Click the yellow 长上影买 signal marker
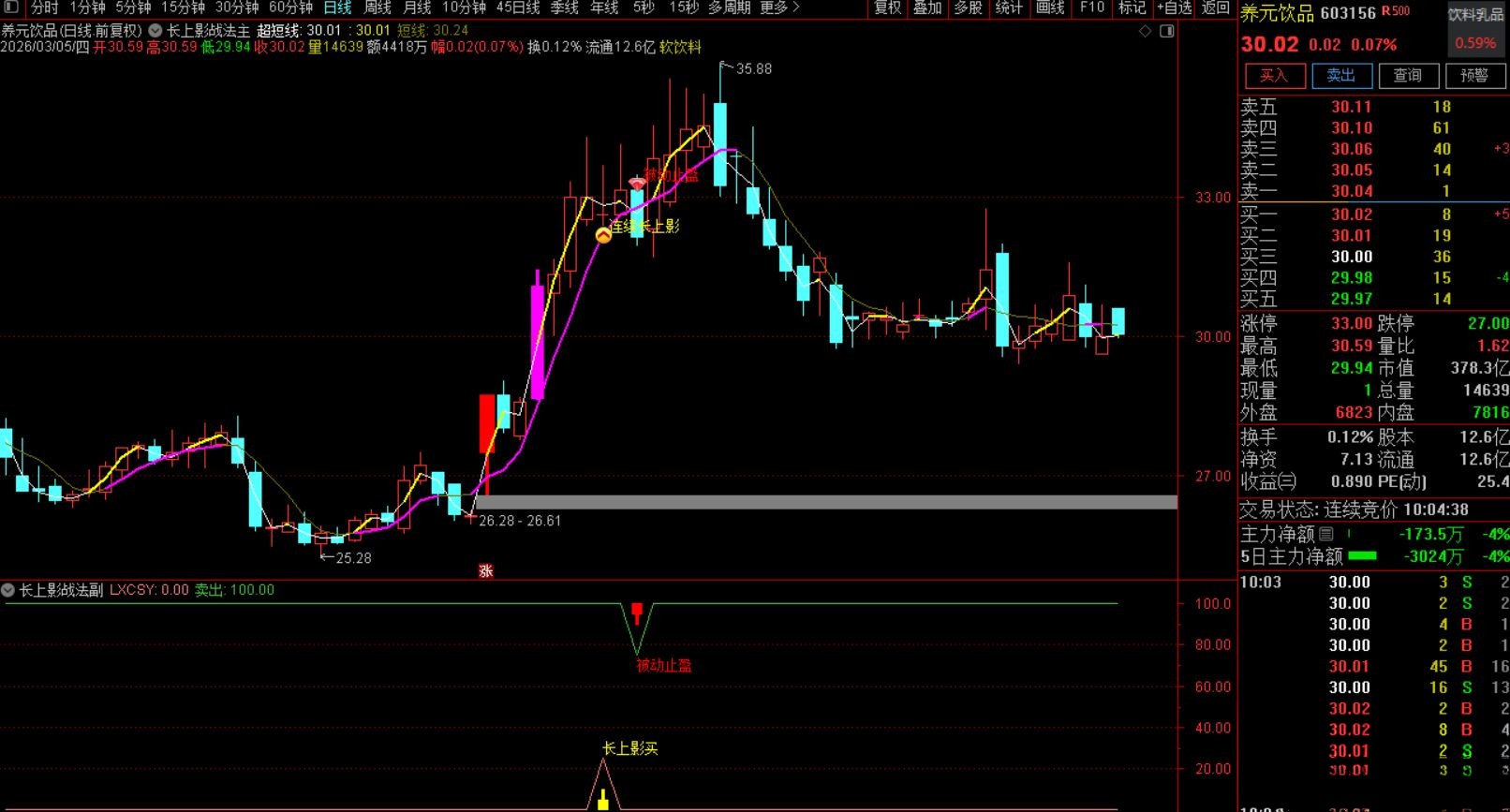This screenshot has height=812, width=1510. pos(603,799)
